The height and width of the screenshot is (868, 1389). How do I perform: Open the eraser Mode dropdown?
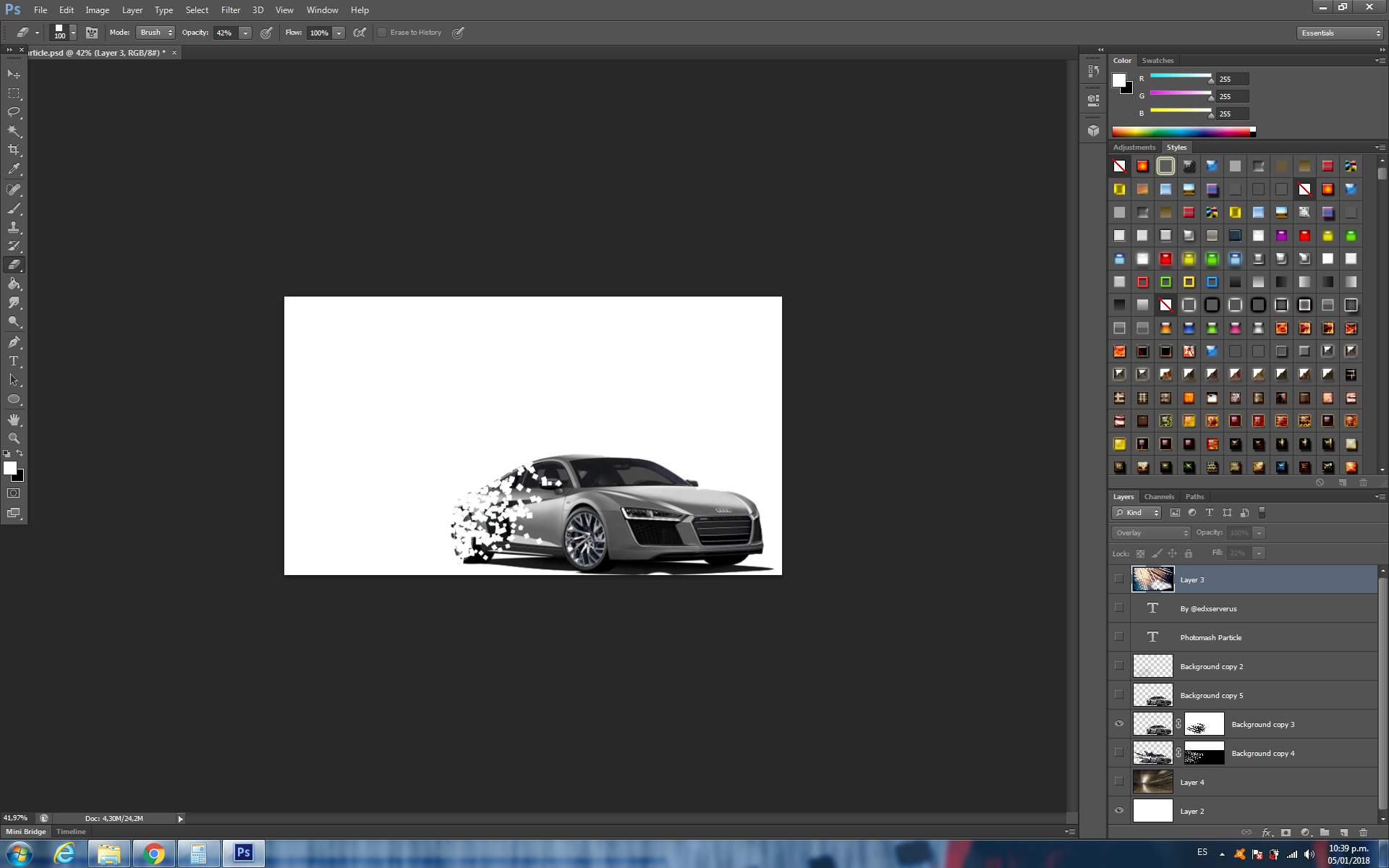156,33
